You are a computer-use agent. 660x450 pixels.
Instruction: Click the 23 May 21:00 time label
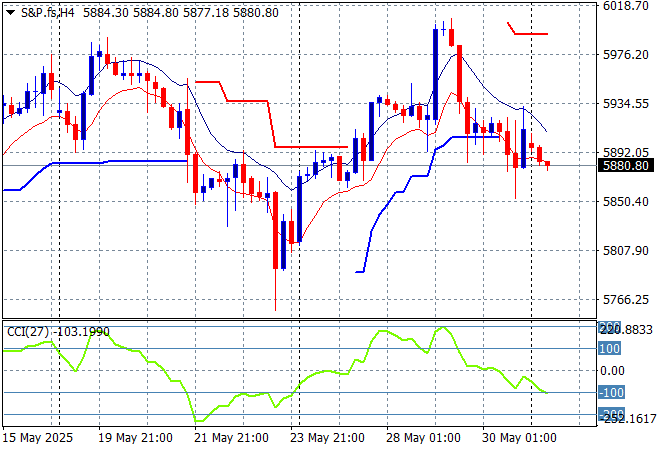click(x=326, y=437)
